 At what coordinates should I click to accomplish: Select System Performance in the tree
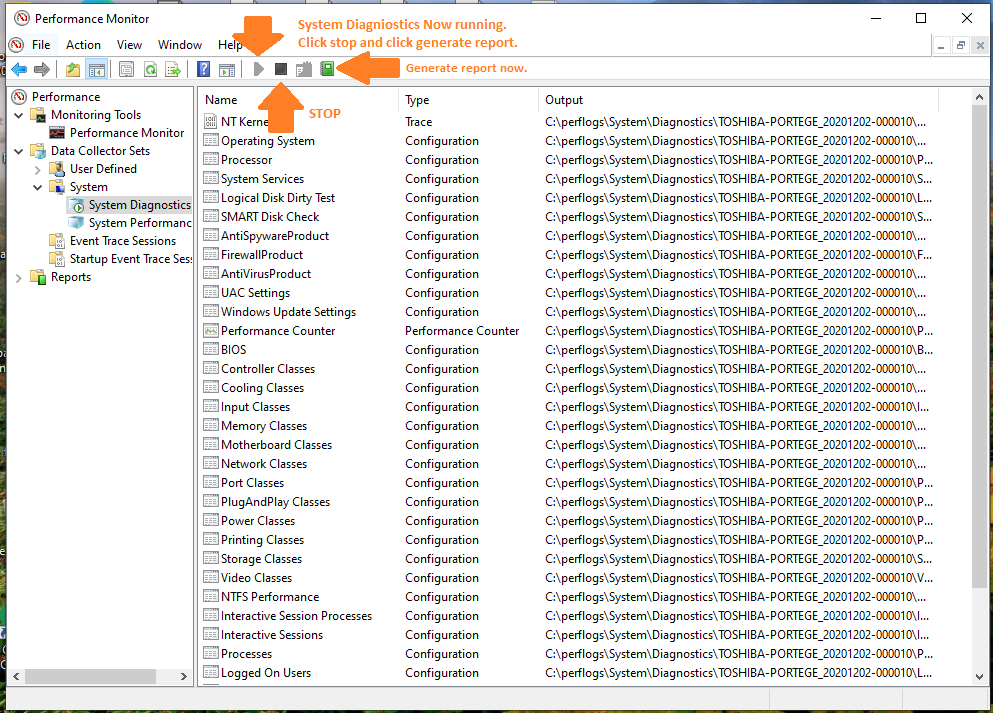[x=139, y=223]
